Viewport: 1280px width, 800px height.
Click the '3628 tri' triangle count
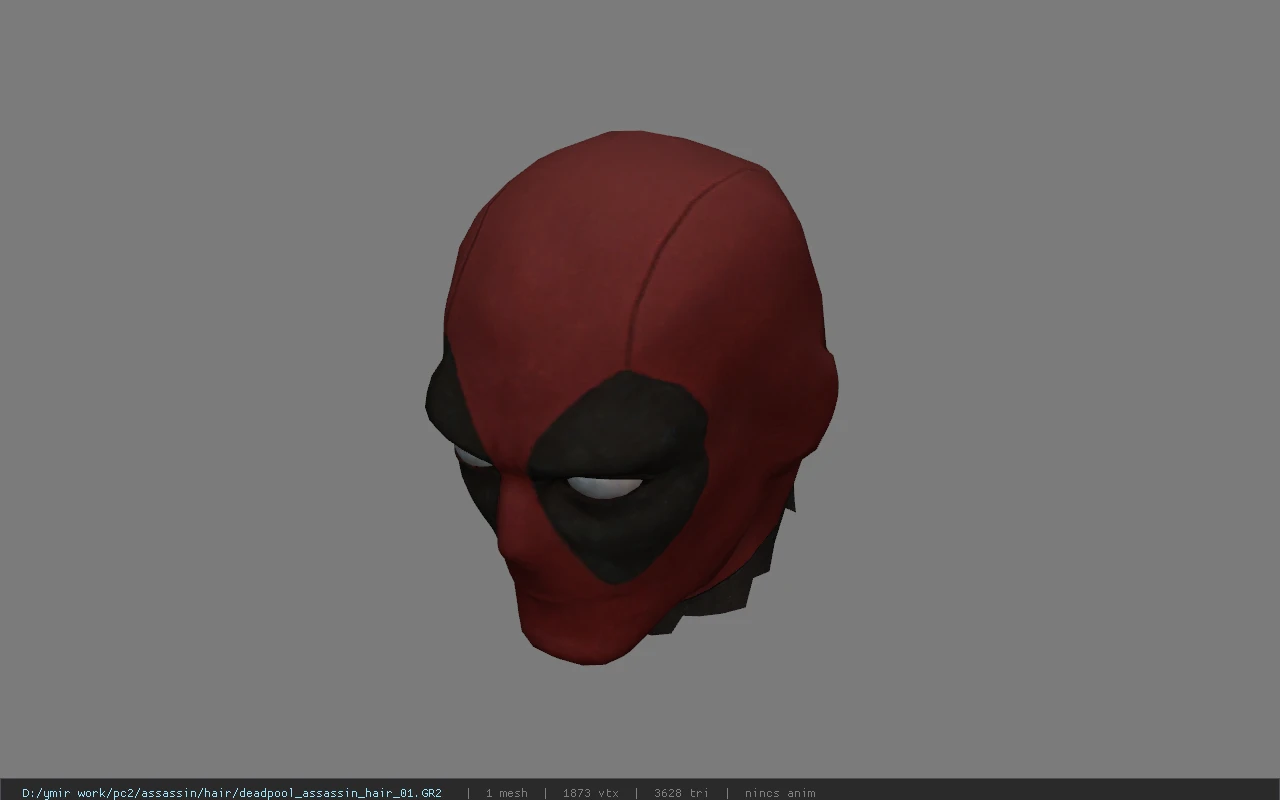pos(681,793)
